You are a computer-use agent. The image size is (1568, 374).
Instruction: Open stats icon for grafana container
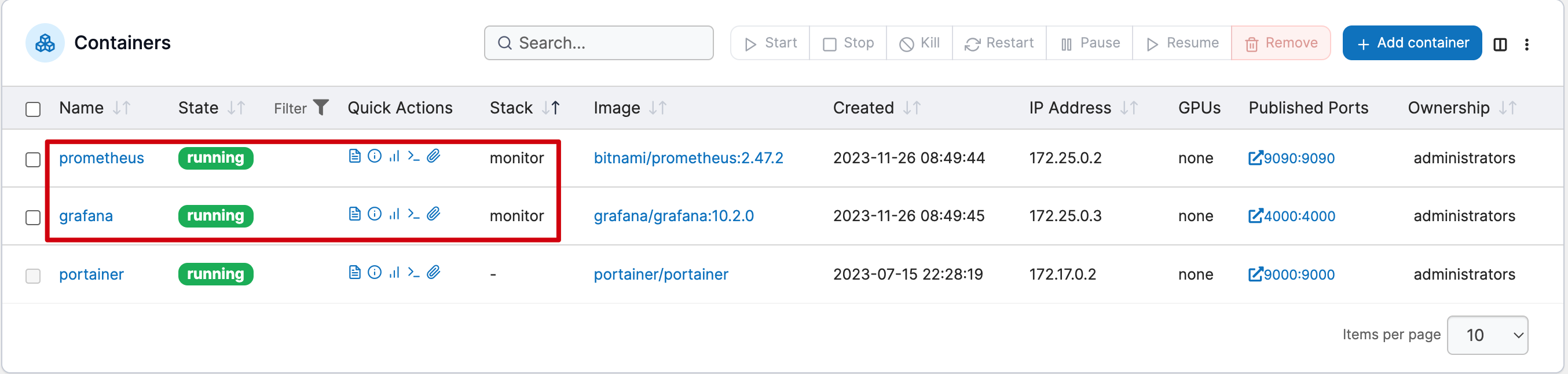tap(394, 214)
